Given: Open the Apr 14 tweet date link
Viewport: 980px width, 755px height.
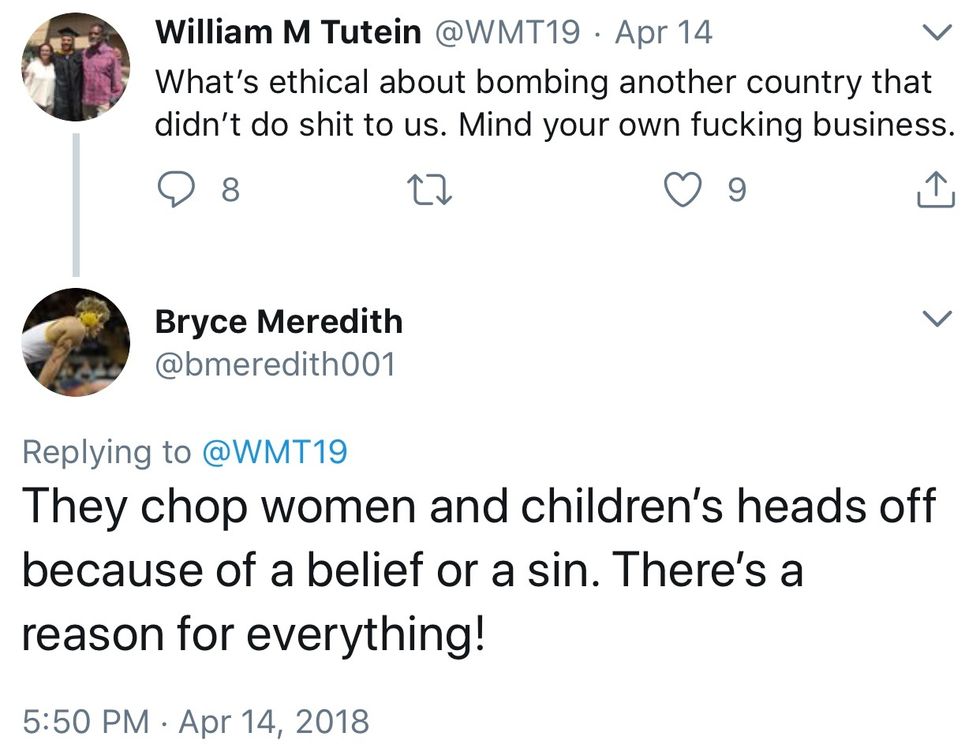Looking at the screenshot, I should 663,33.
